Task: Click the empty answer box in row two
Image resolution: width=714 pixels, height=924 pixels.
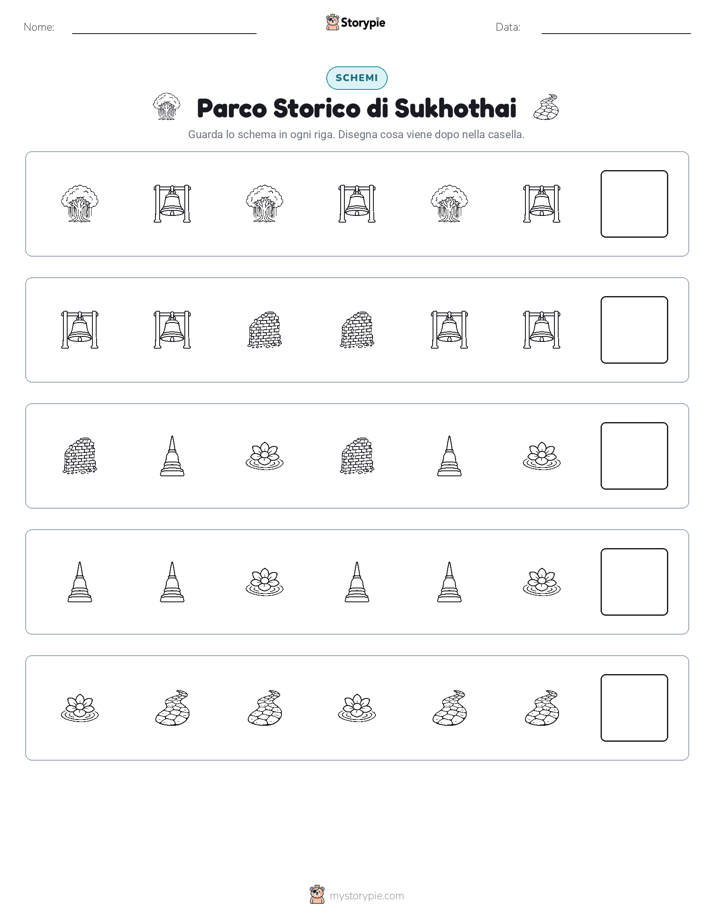Action: click(634, 330)
